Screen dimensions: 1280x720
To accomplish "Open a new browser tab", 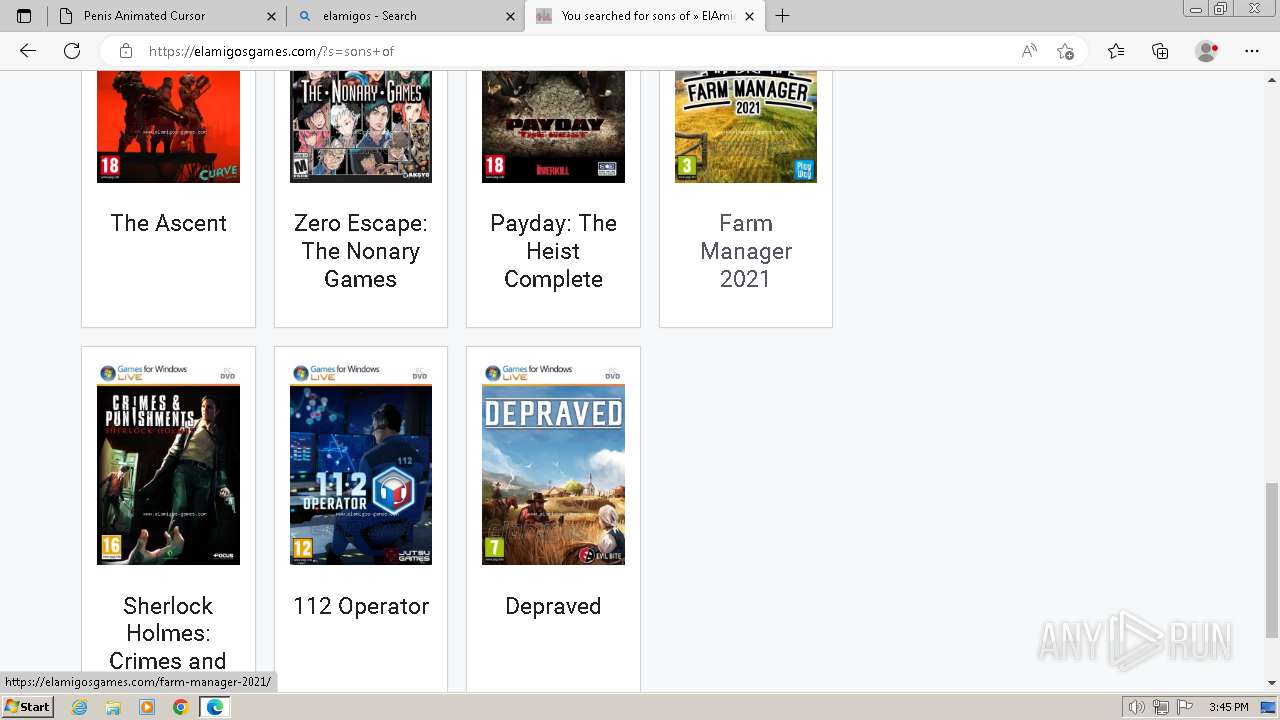I will point(782,16).
